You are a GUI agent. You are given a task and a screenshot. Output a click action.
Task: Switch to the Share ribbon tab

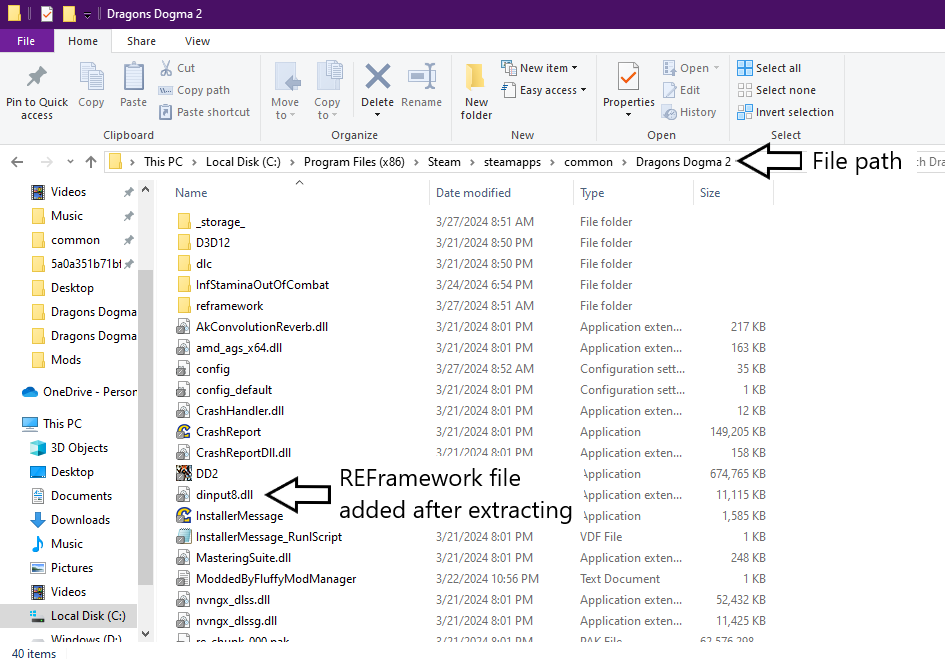[142, 41]
